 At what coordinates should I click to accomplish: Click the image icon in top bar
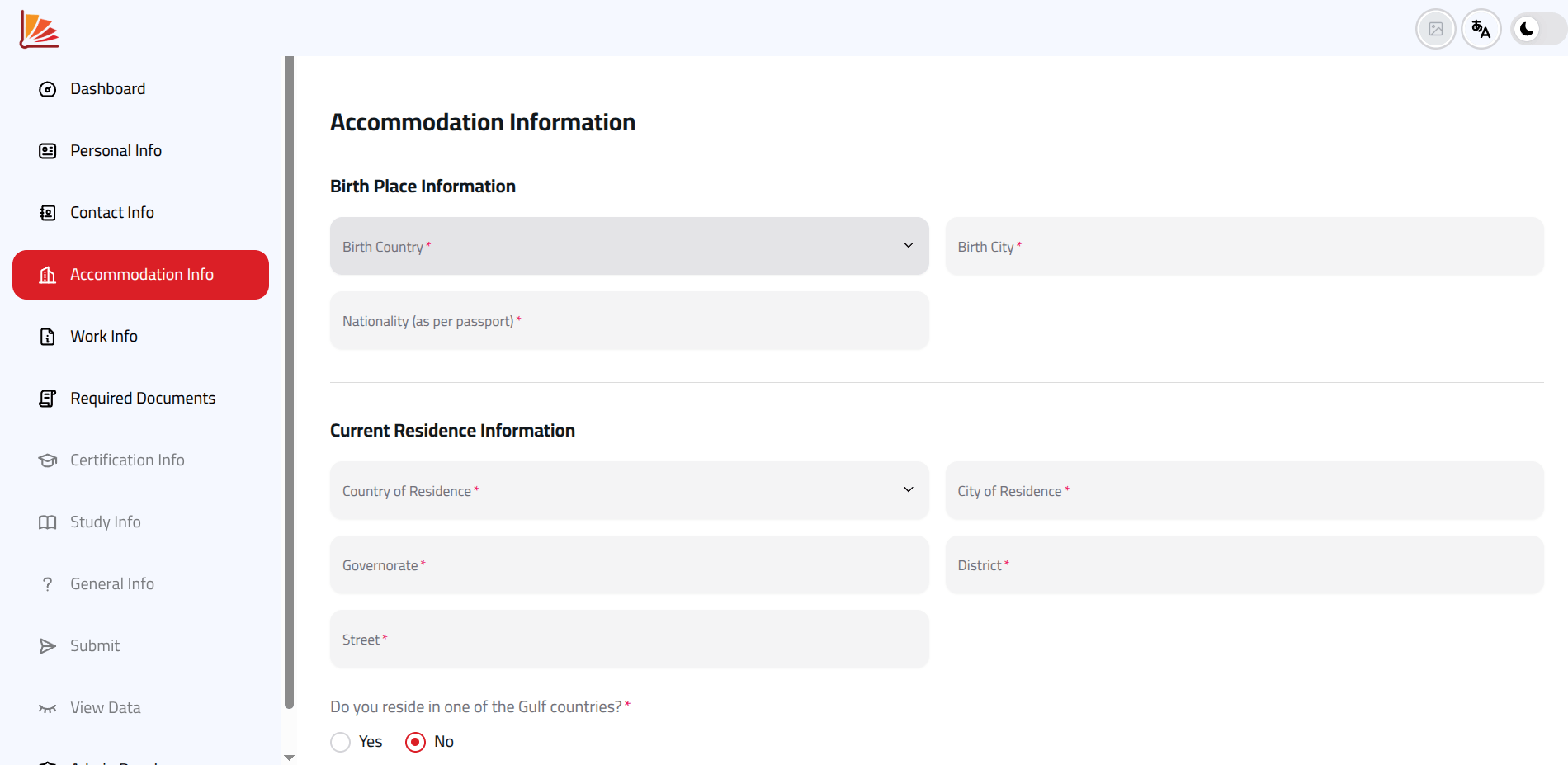[1436, 30]
